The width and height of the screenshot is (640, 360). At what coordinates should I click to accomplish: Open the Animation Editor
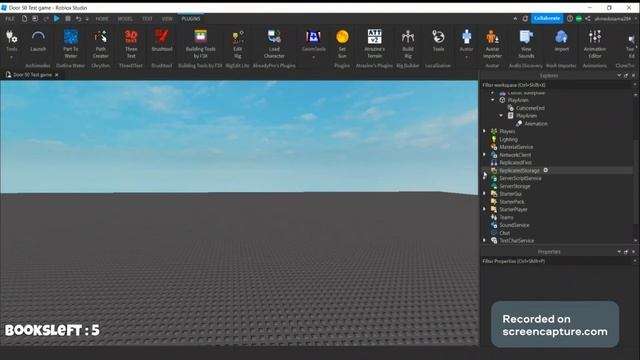tap(595, 44)
